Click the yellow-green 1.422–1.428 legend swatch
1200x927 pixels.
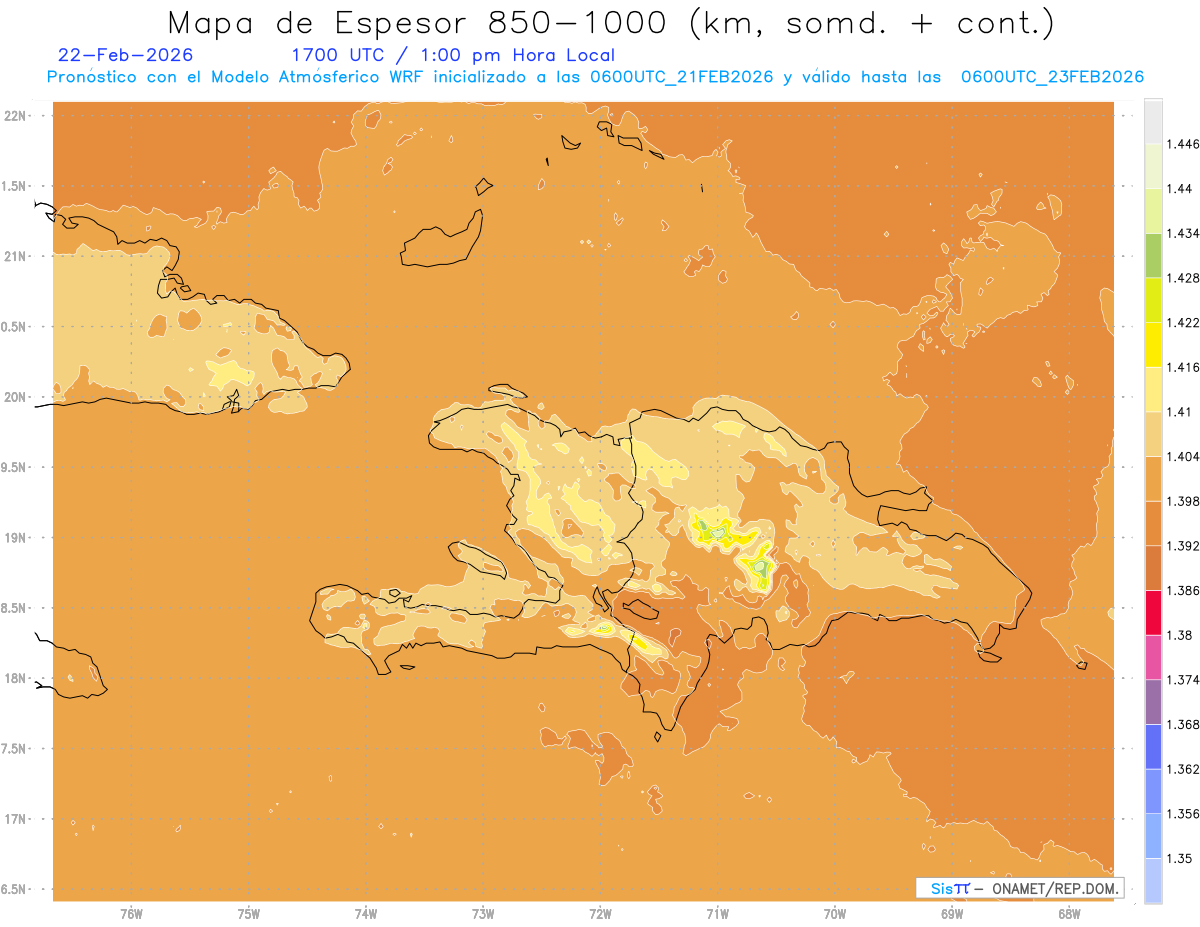[x=1153, y=300]
